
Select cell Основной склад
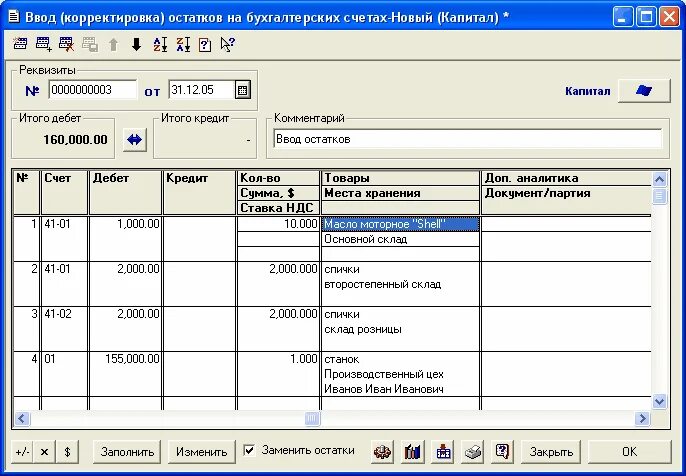click(x=400, y=239)
